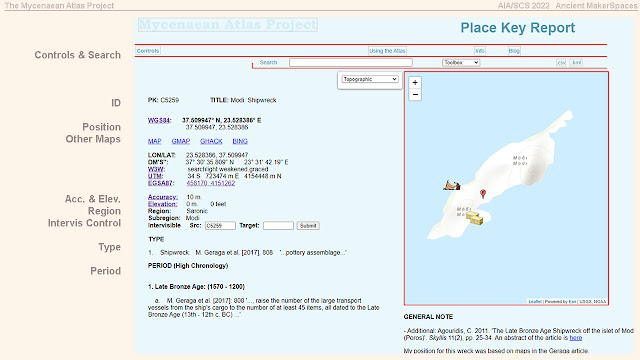640x360 pixels.
Task: Export data via kml button
Action: coord(576,62)
